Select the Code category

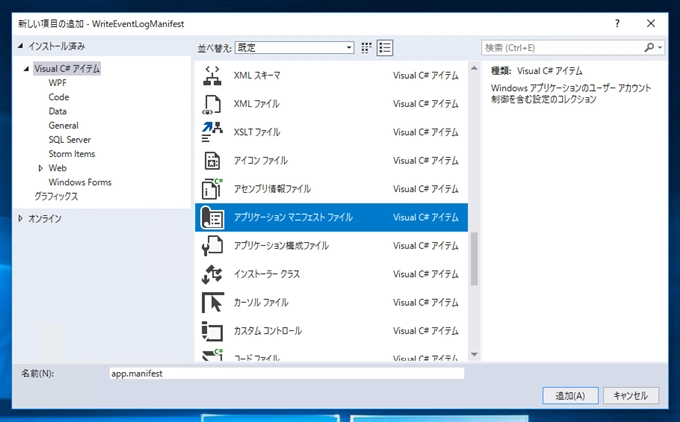click(59, 97)
